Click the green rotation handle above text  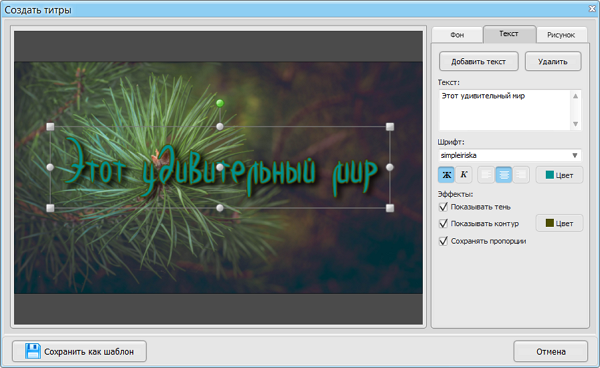(220, 103)
